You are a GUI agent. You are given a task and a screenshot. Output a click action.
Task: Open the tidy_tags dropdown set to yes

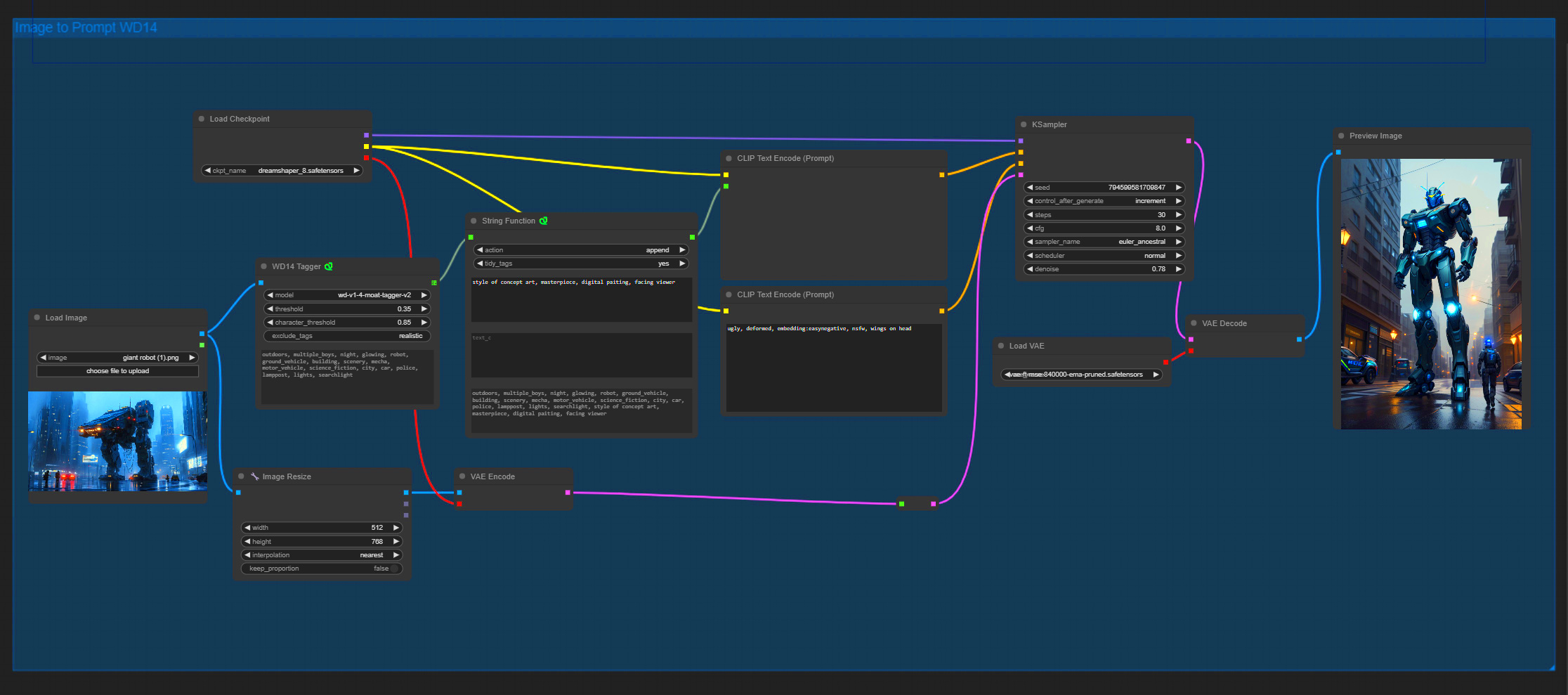581,264
